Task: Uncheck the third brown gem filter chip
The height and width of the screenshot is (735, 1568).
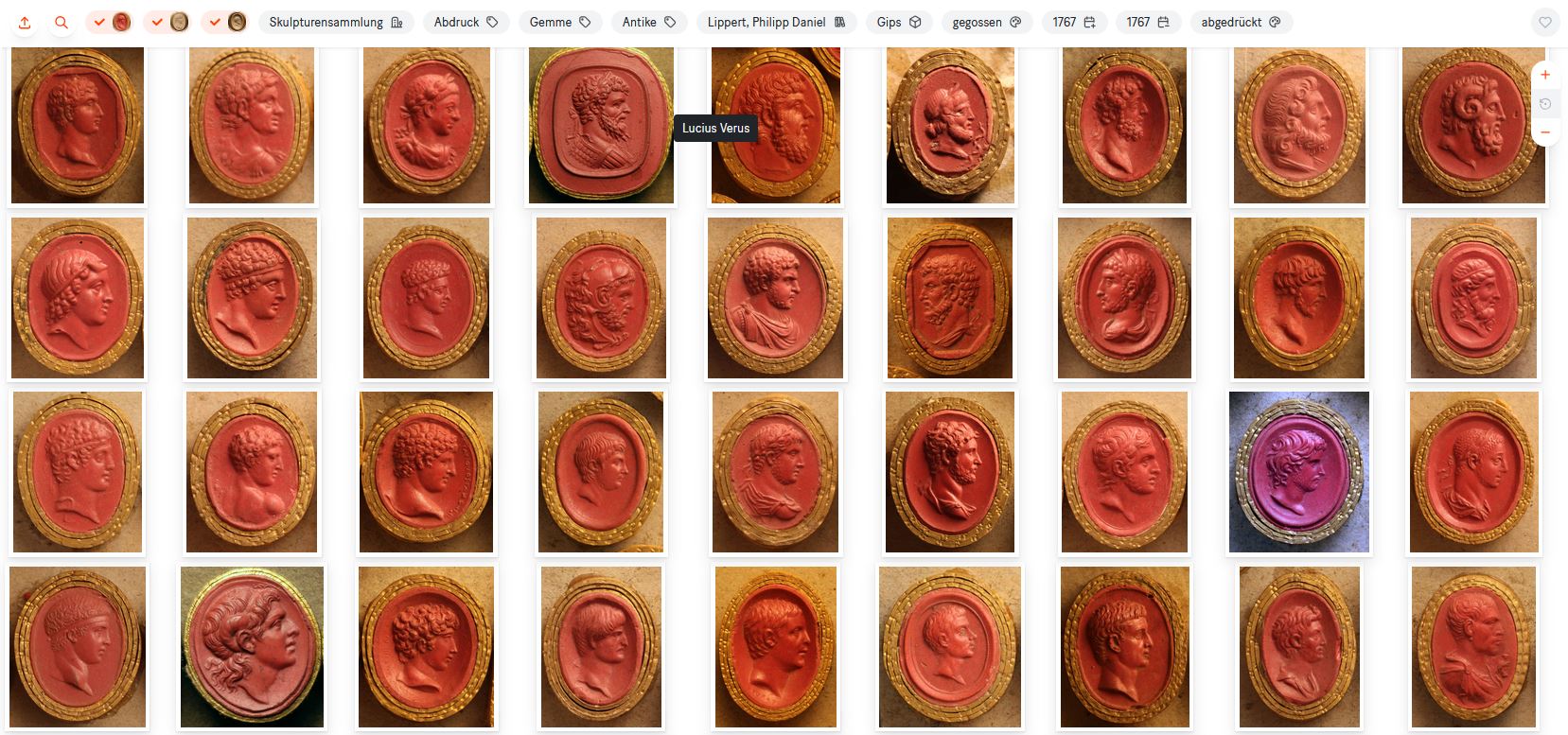Action: pos(225,22)
